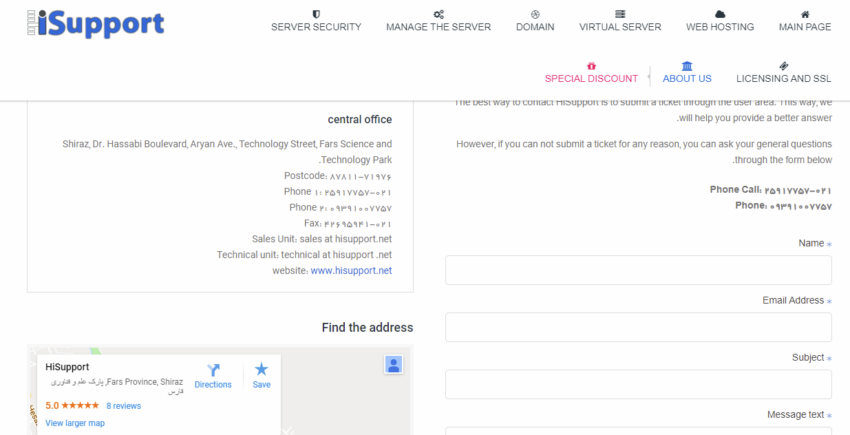This screenshot has height=435, width=850.
Task: Click the cloud icon above Web Hosting
Action: [720, 14]
